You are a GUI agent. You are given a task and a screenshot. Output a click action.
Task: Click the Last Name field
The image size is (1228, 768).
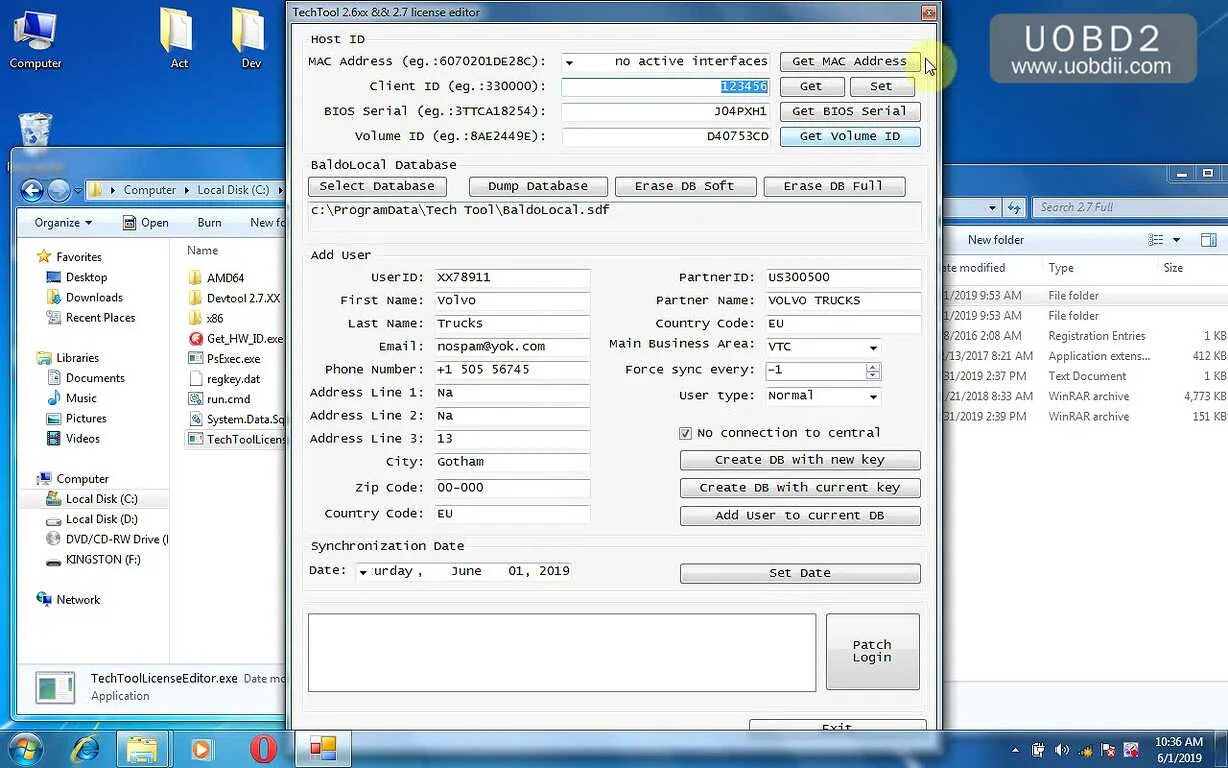[512, 324]
